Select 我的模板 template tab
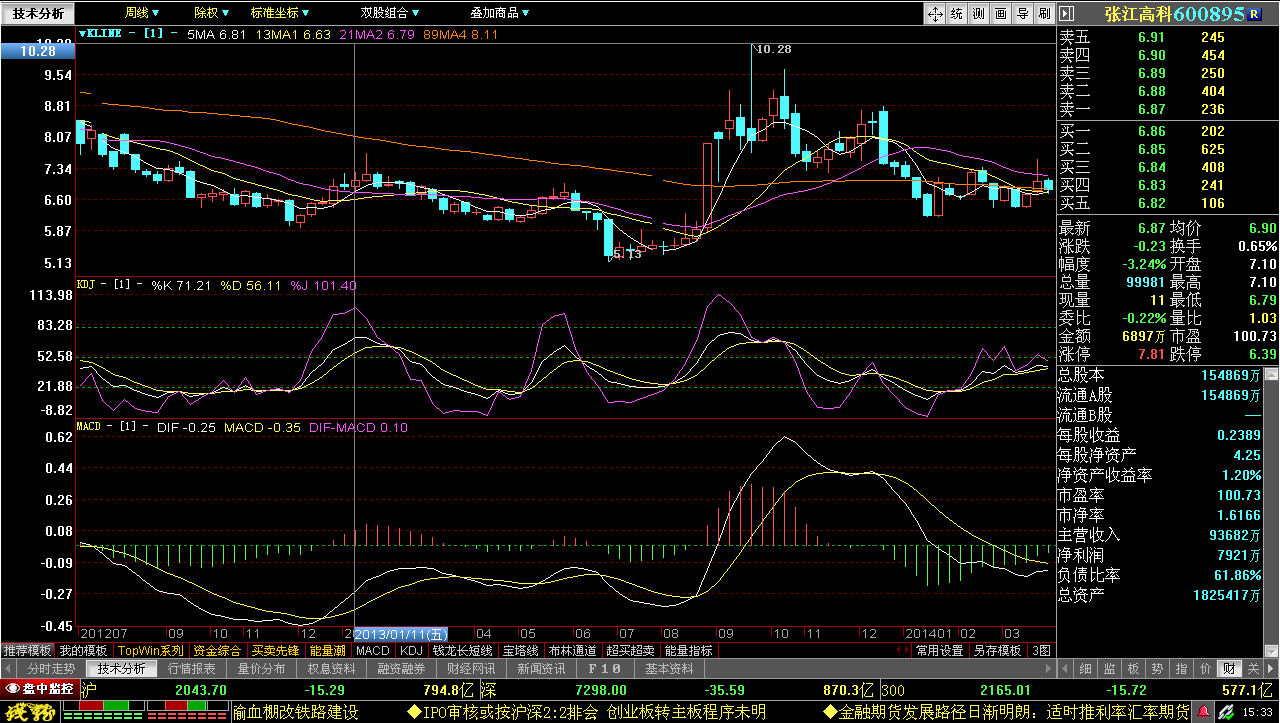 tap(83, 650)
